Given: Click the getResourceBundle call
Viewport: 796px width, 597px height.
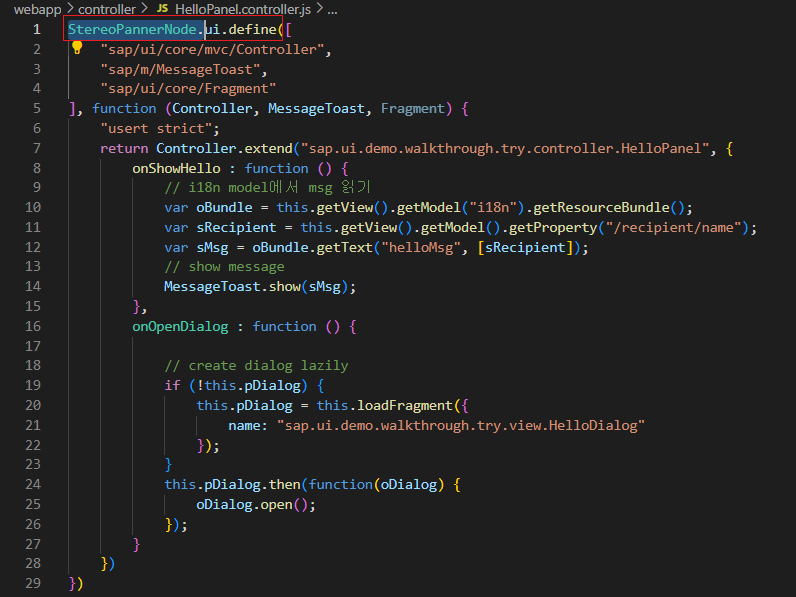Looking at the screenshot, I should pos(601,208).
